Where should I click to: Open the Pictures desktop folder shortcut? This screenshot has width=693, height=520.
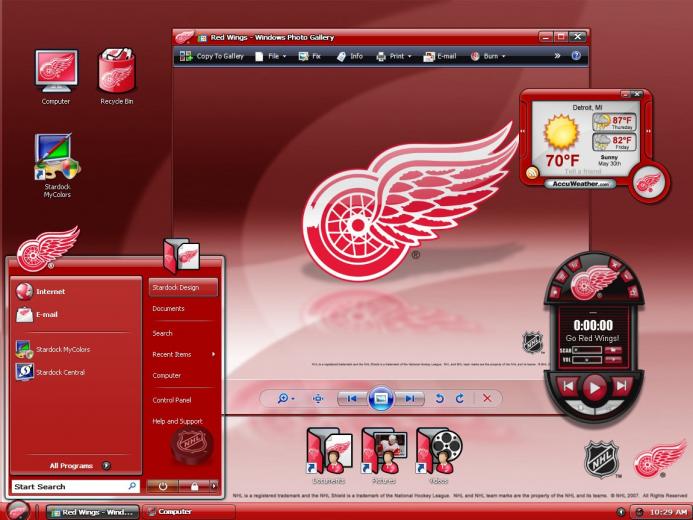[x=384, y=456]
